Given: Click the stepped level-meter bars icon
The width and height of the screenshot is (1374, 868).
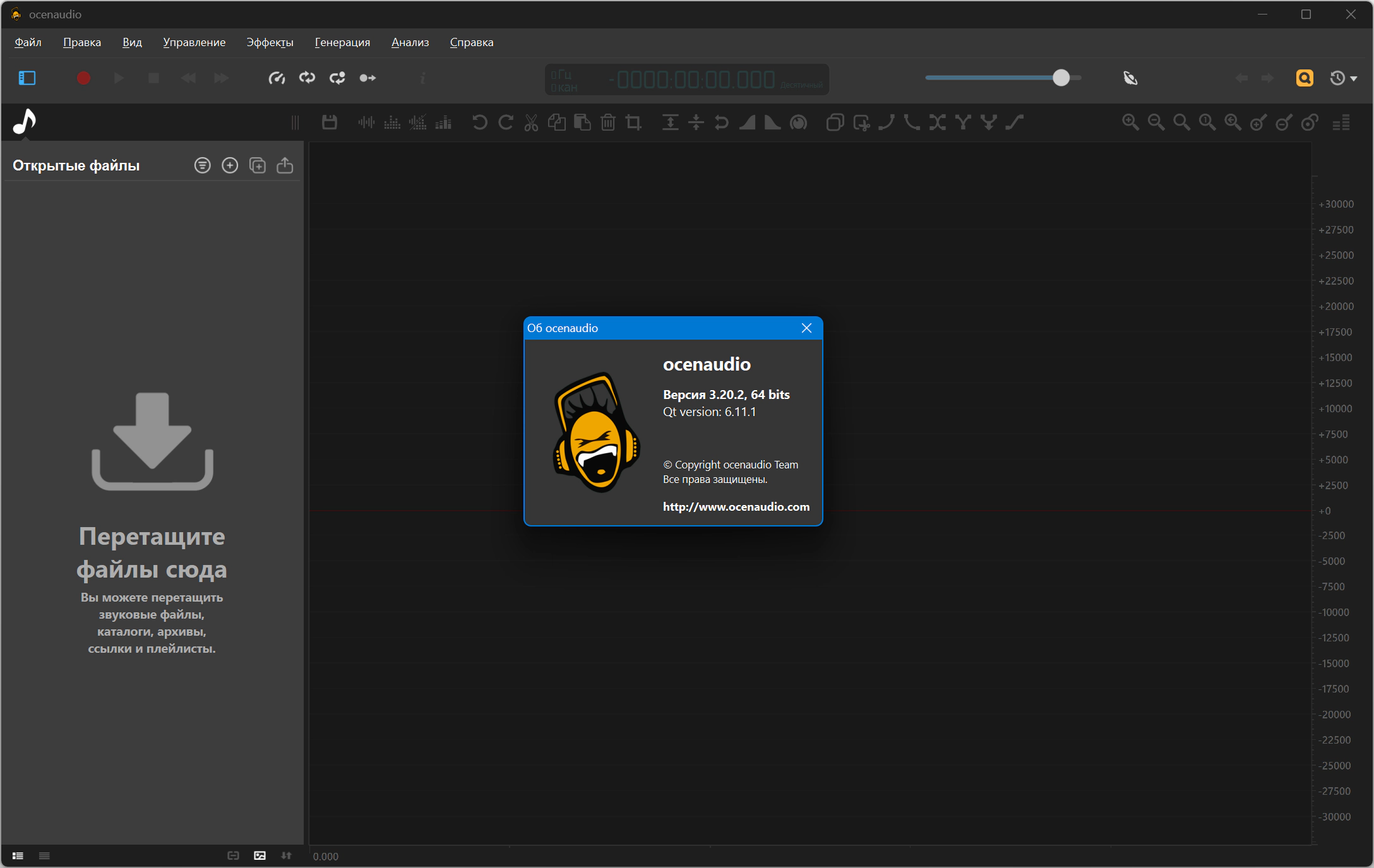Looking at the screenshot, I should (x=1341, y=122).
